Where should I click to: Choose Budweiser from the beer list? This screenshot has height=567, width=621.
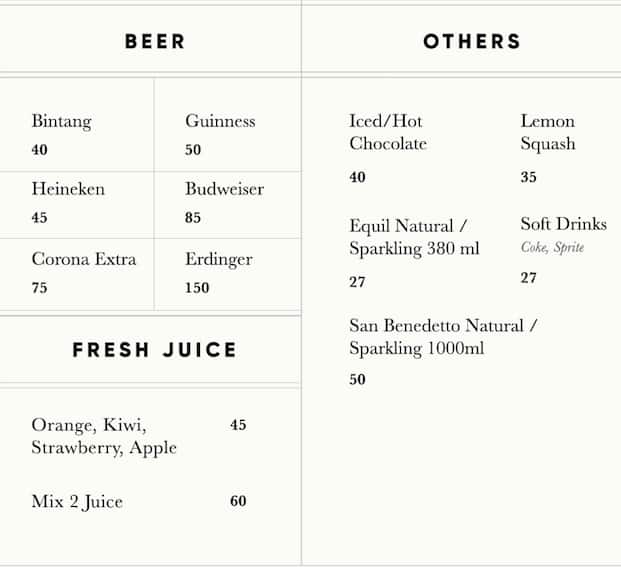[224, 188]
